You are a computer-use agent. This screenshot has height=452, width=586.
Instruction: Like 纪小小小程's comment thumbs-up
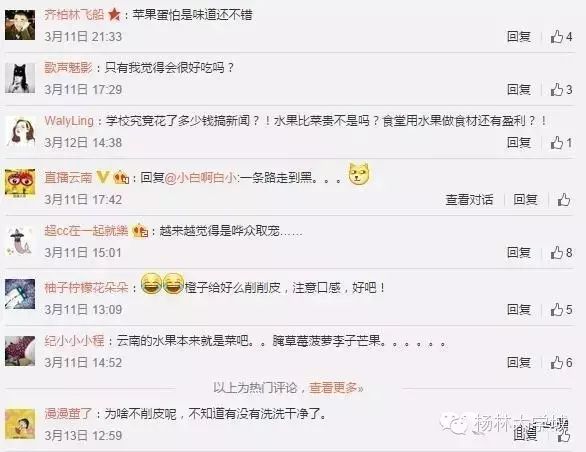(x=561, y=363)
